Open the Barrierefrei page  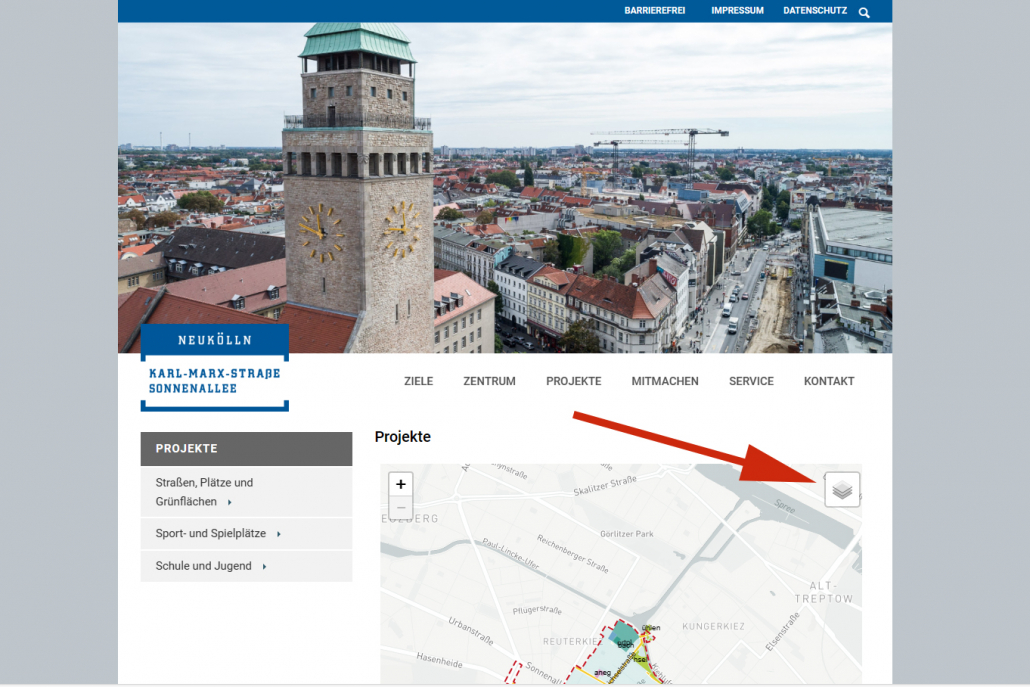(654, 11)
